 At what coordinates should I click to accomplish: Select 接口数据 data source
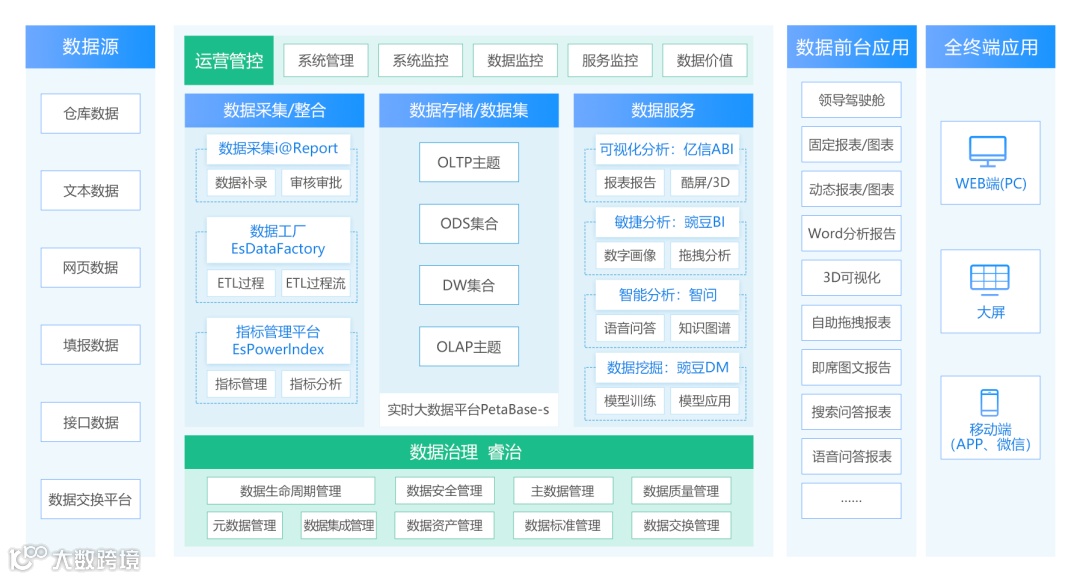tap(90, 422)
